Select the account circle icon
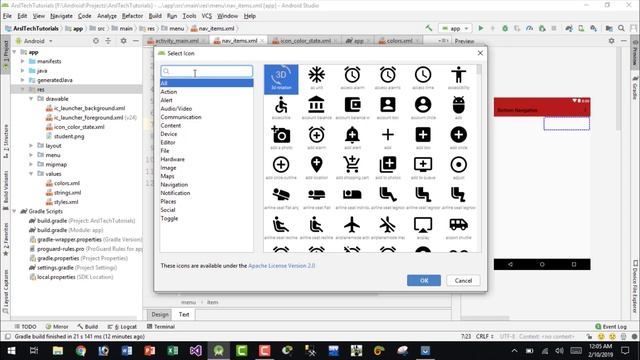The width and height of the screenshot is (640, 360). pyautogui.click(x=423, y=105)
